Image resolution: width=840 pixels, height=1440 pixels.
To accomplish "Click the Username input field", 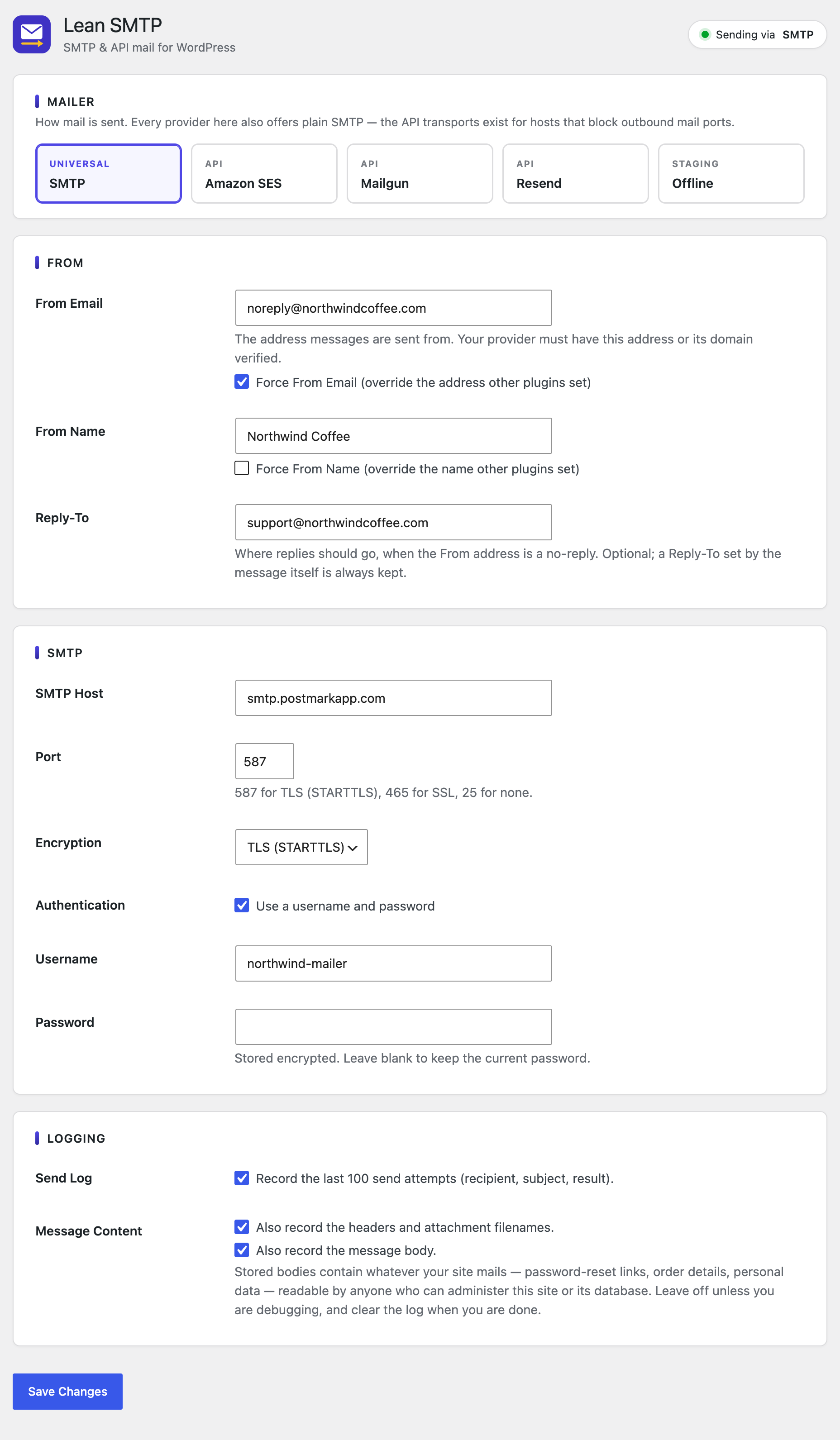I will pos(393,963).
